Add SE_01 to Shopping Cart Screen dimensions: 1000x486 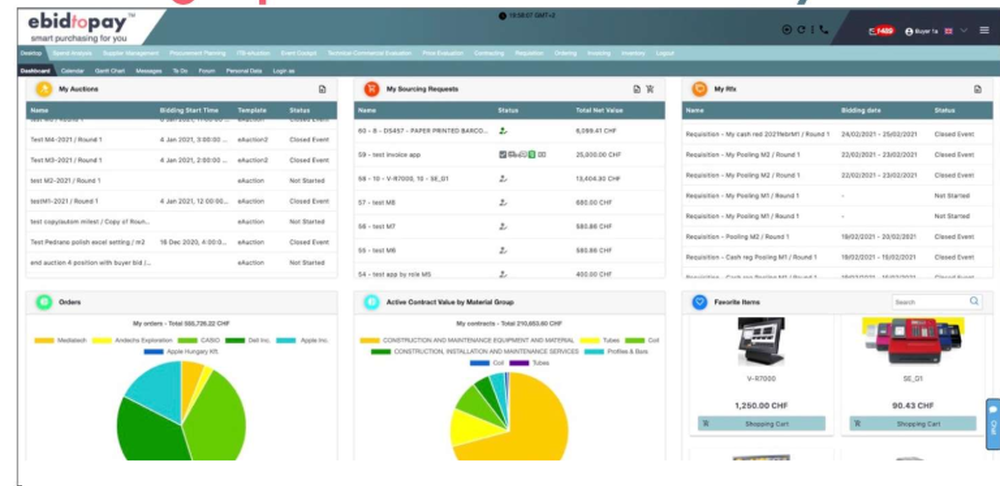pyautogui.click(x=913, y=423)
